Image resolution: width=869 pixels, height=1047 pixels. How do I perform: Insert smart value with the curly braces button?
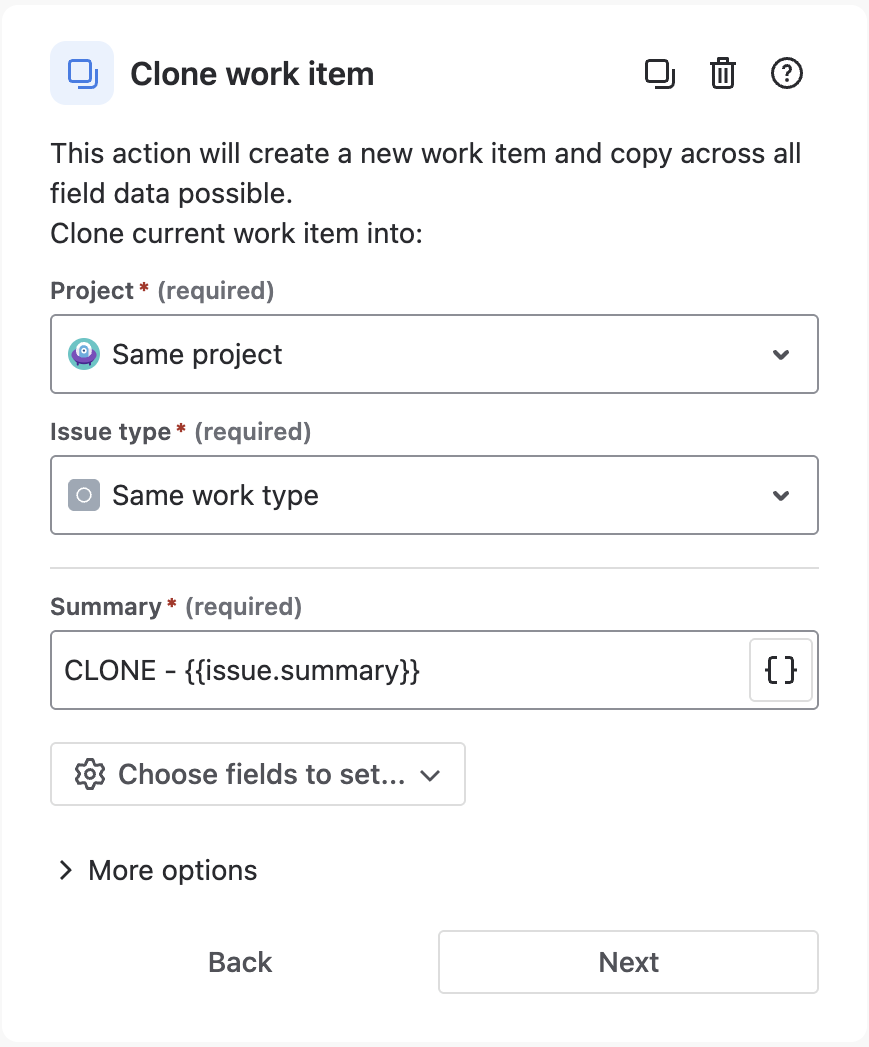[781, 670]
